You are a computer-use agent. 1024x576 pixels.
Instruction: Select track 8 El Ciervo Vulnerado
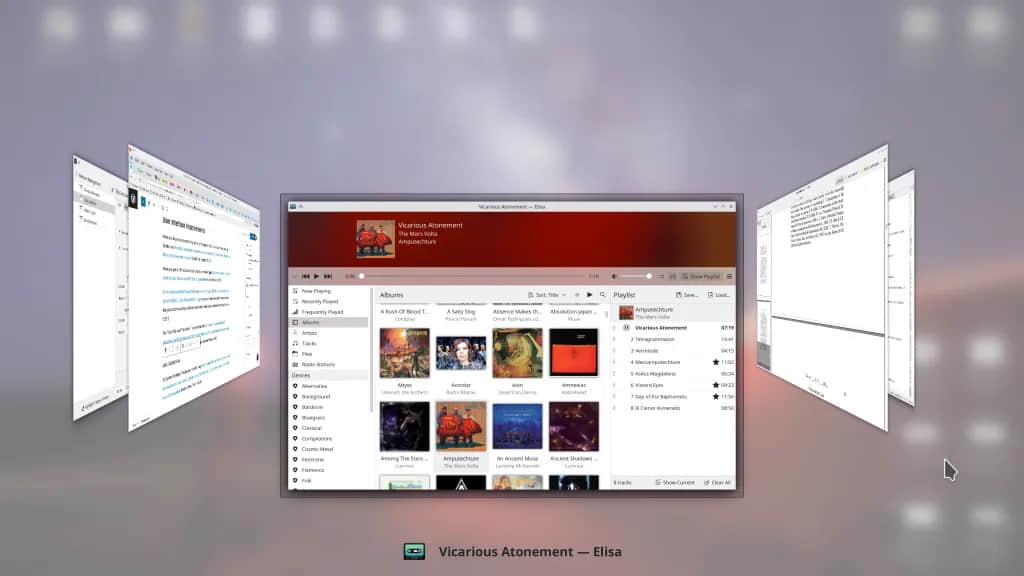[673, 408]
